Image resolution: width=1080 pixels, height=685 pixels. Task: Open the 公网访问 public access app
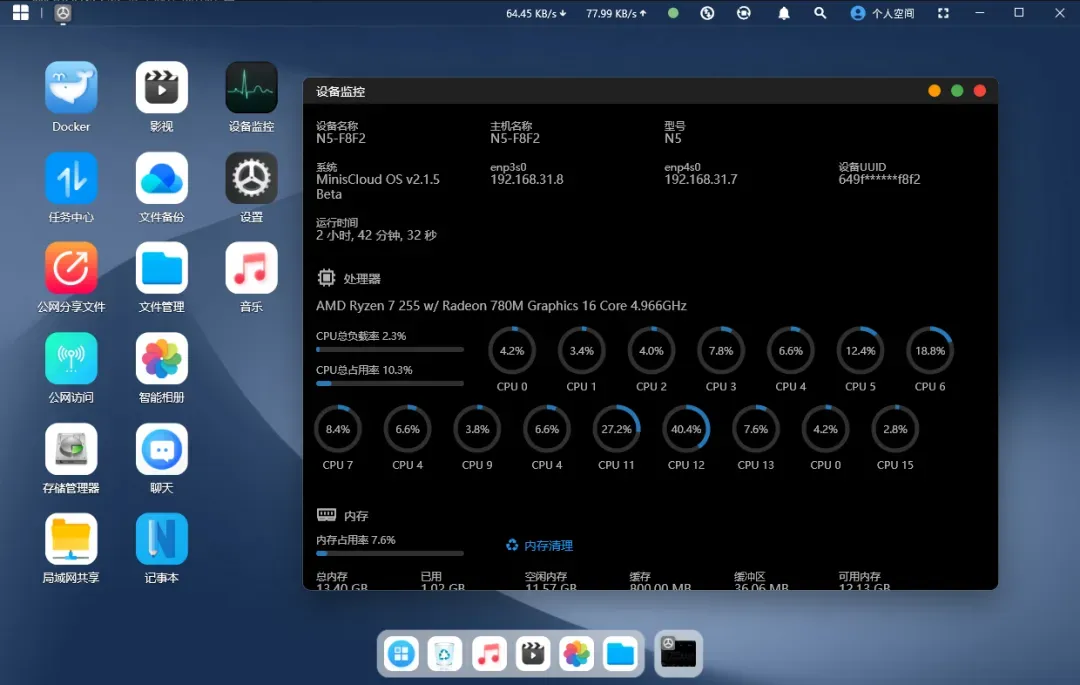pyautogui.click(x=71, y=359)
